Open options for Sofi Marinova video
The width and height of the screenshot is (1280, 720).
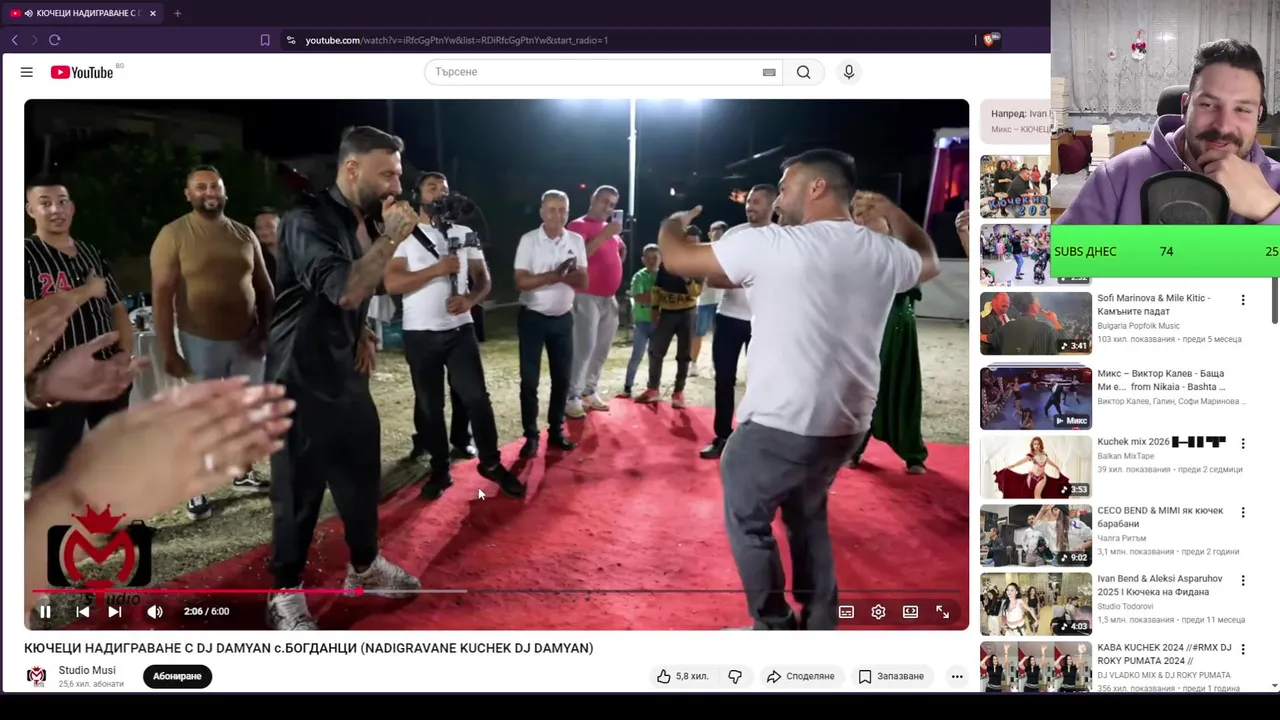tap(1243, 300)
